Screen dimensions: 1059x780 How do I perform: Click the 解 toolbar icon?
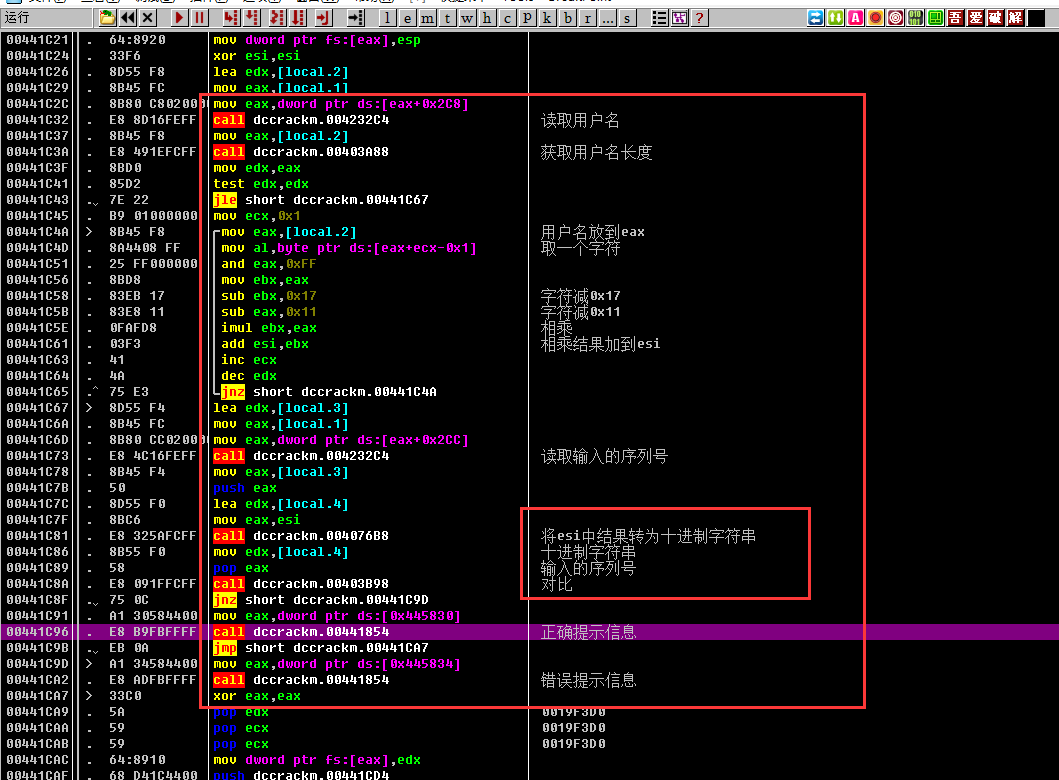coord(1016,18)
